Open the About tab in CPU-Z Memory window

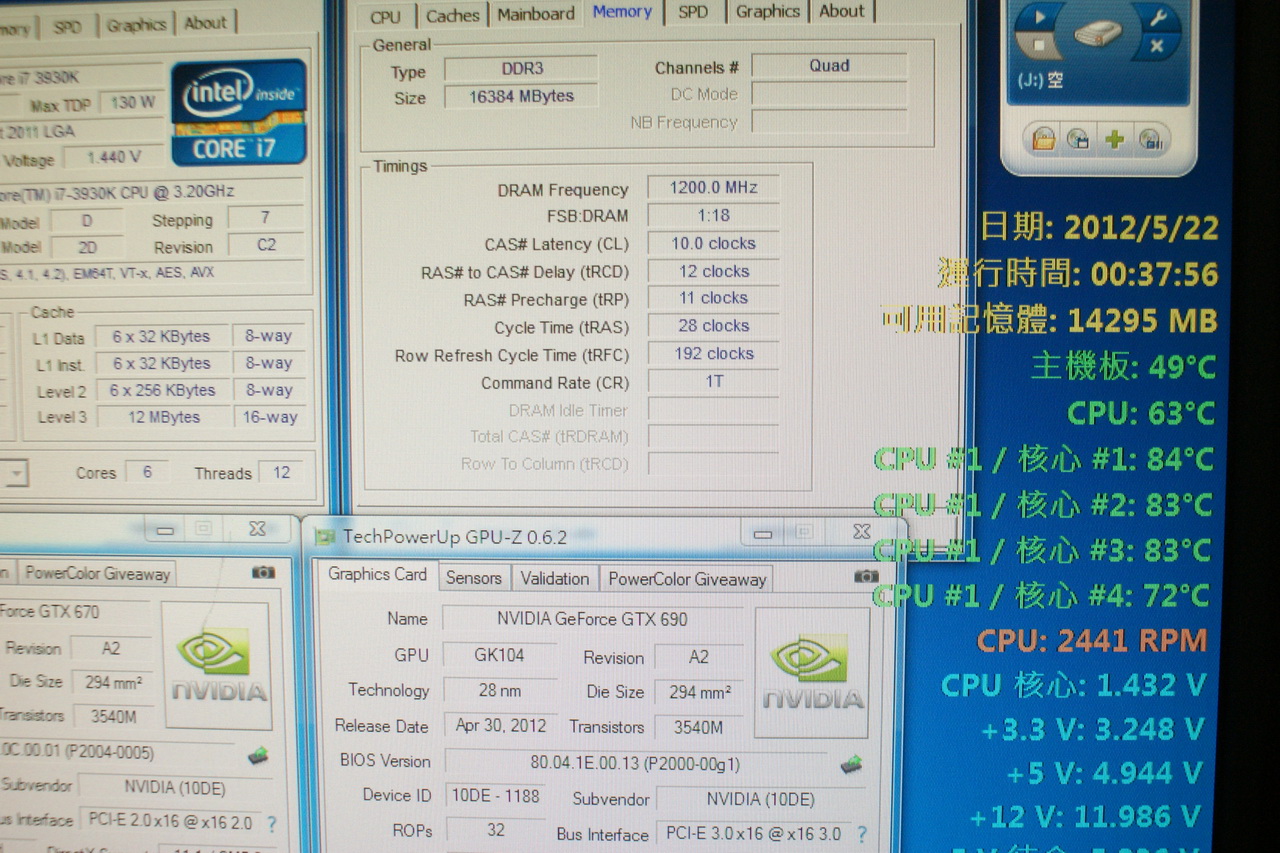coord(842,11)
